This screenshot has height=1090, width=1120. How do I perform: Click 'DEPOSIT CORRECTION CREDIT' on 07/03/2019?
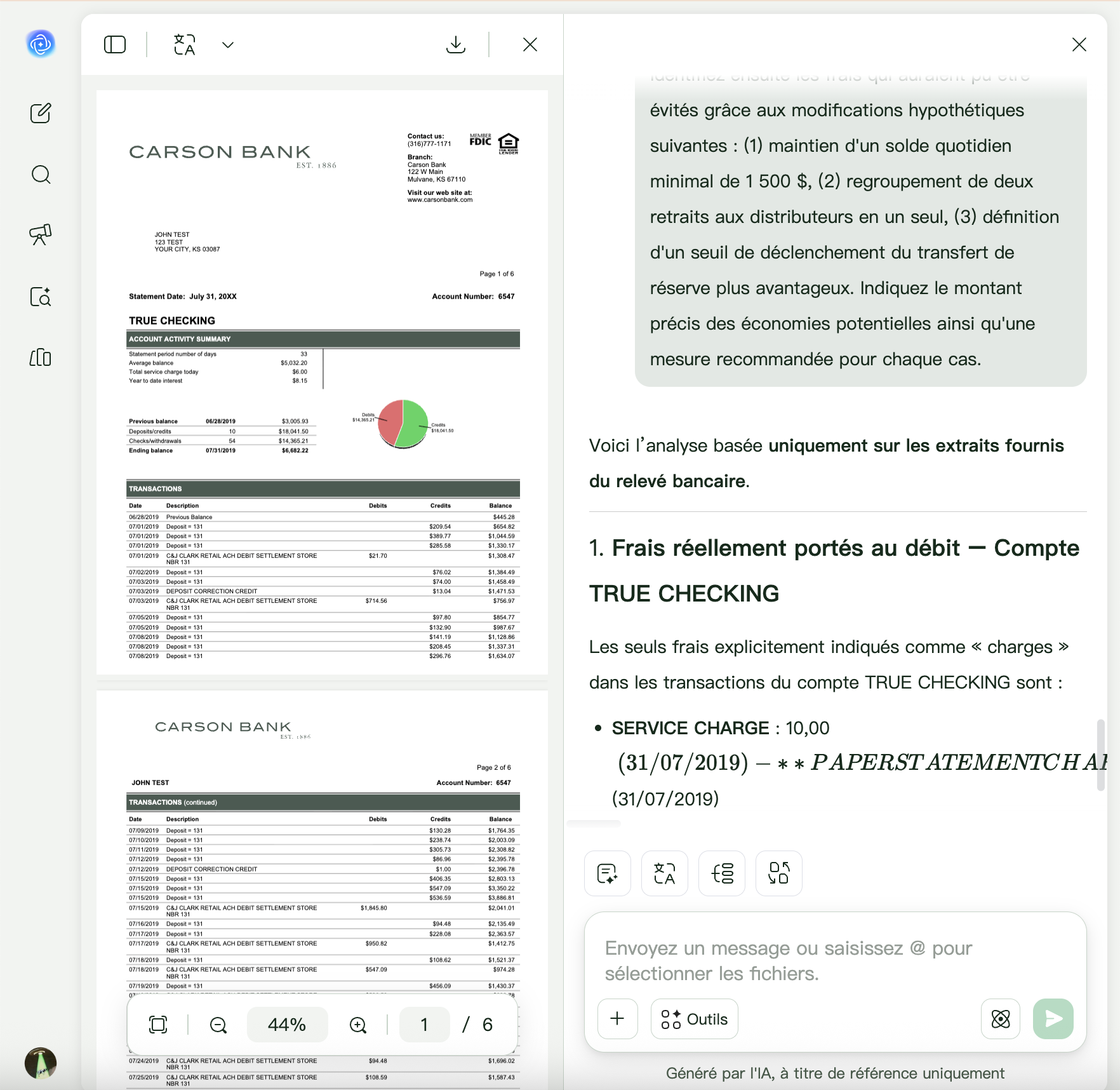pos(211,591)
